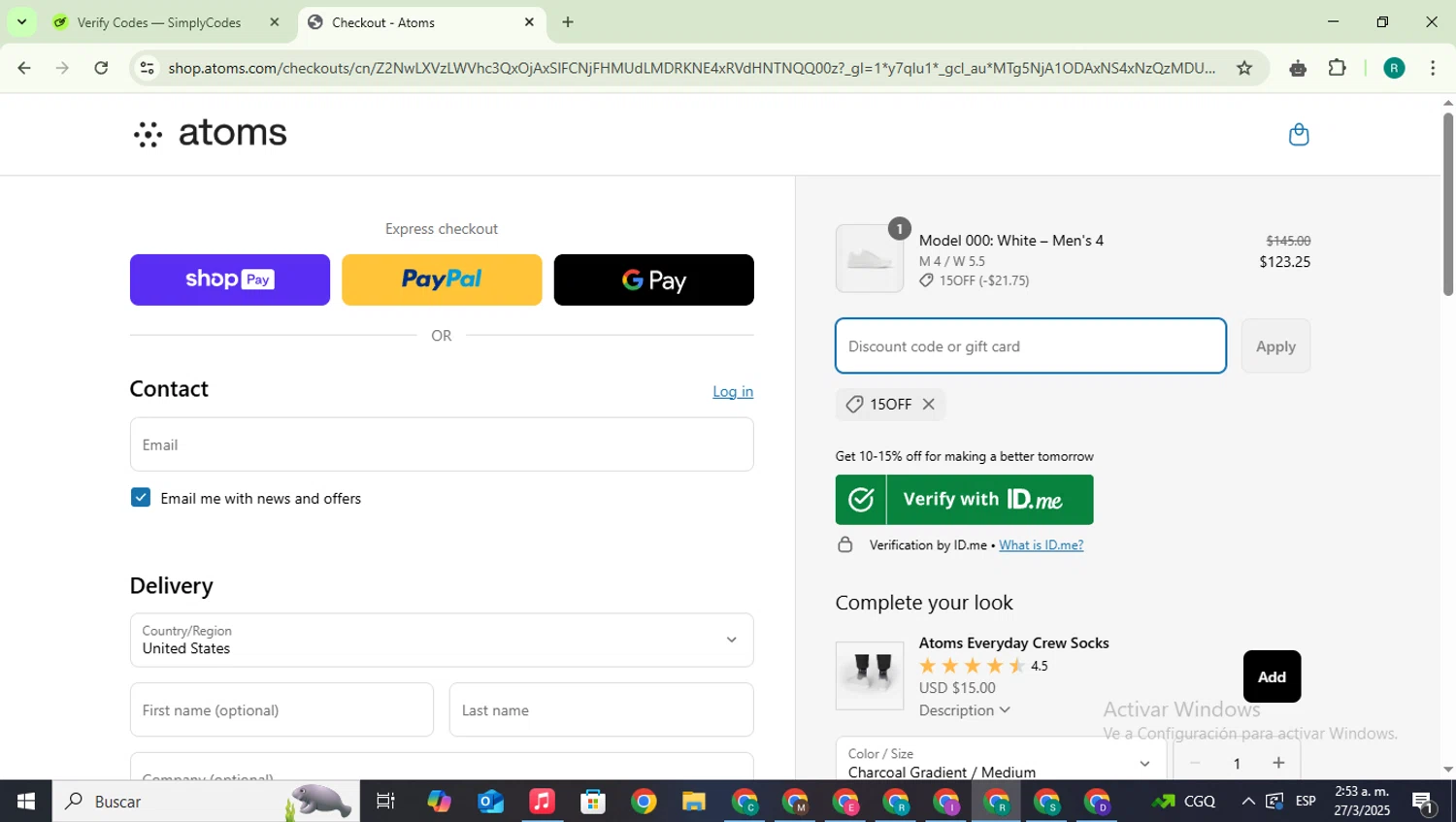1456x822 pixels.
Task: Click the crew socks product thumbnail
Action: (870, 676)
